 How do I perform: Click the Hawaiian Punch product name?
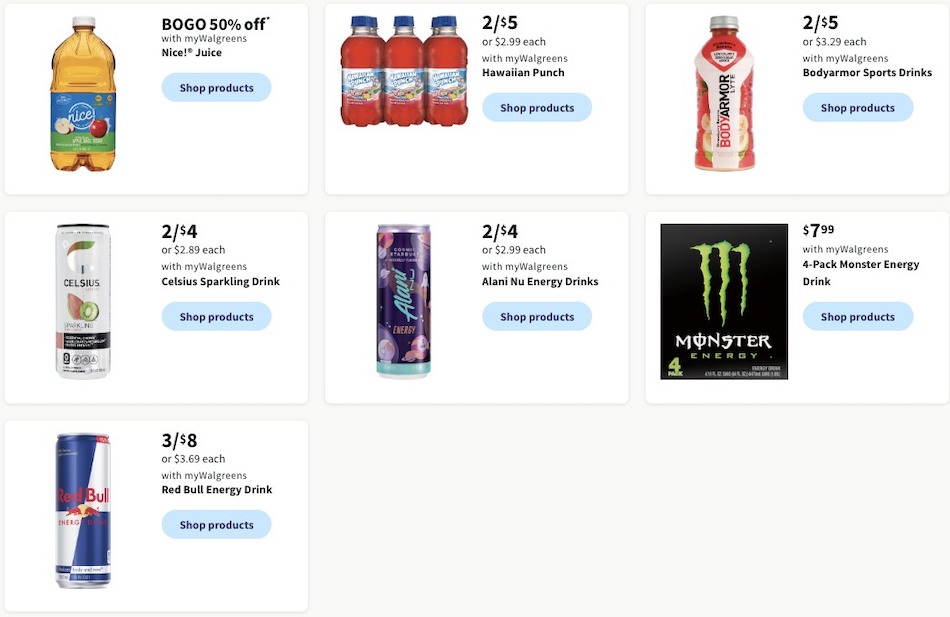click(523, 72)
